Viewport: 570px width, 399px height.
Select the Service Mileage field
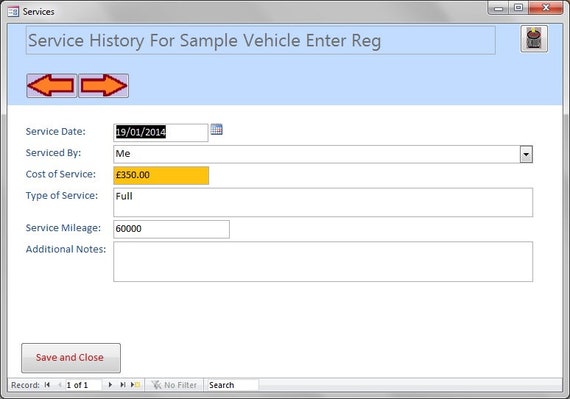[171, 229]
